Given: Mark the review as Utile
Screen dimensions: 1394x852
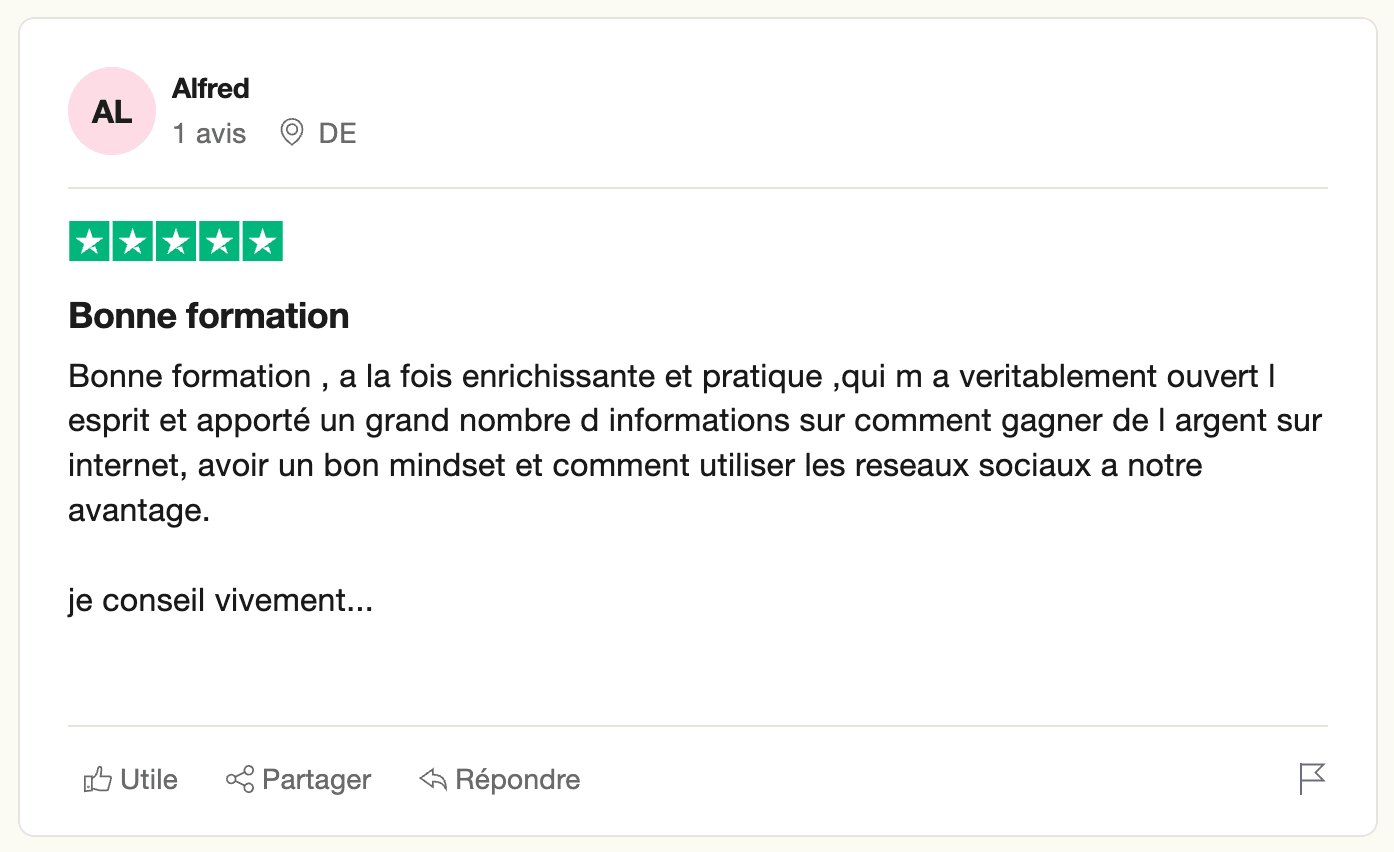Looking at the screenshot, I should click(149, 780).
